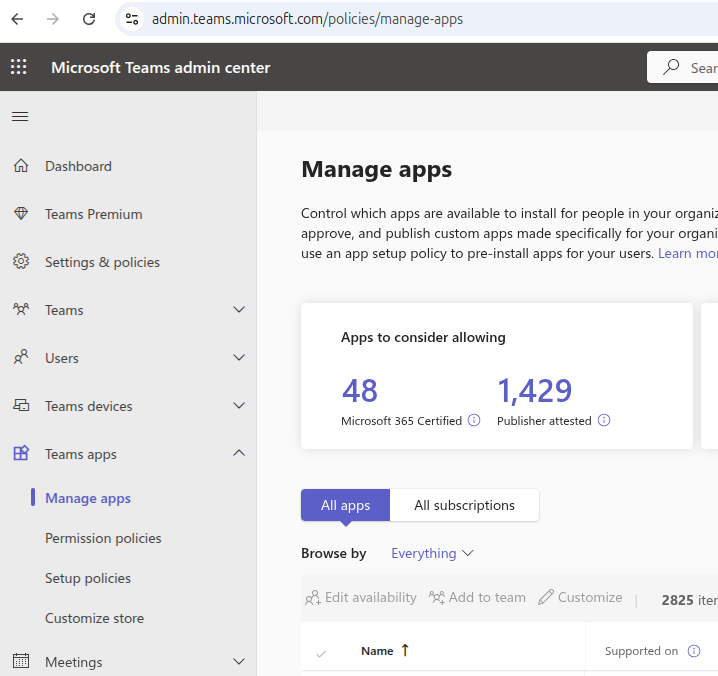Click the Manage apps page heading
Viewport: 718px width, 676px height.
point(376,169)
